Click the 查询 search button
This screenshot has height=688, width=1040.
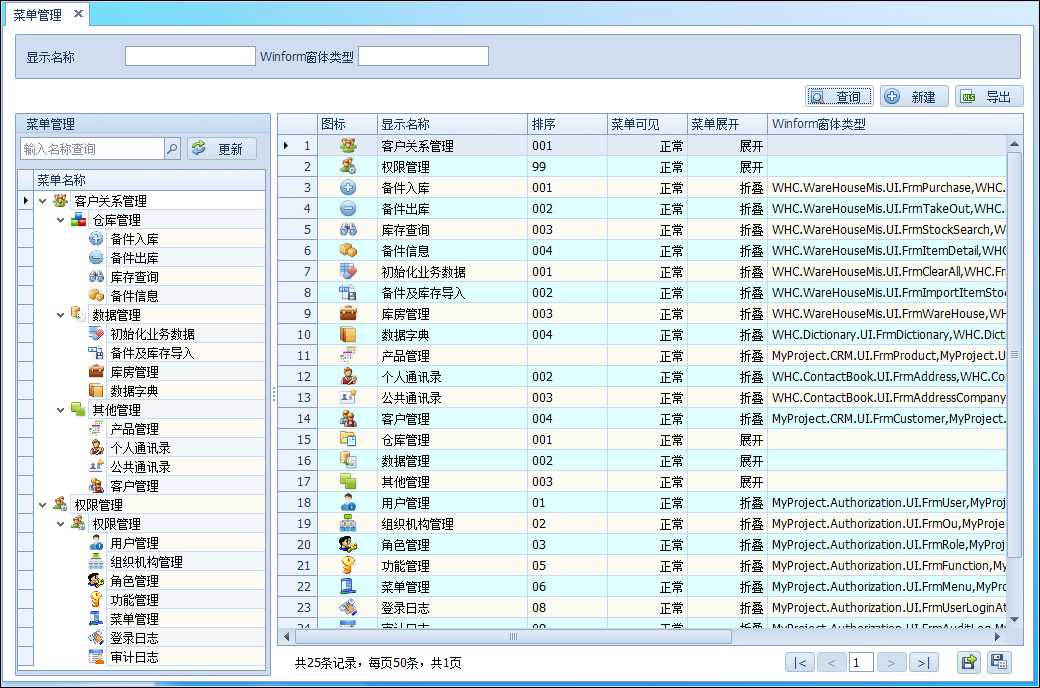click(839, 97)
